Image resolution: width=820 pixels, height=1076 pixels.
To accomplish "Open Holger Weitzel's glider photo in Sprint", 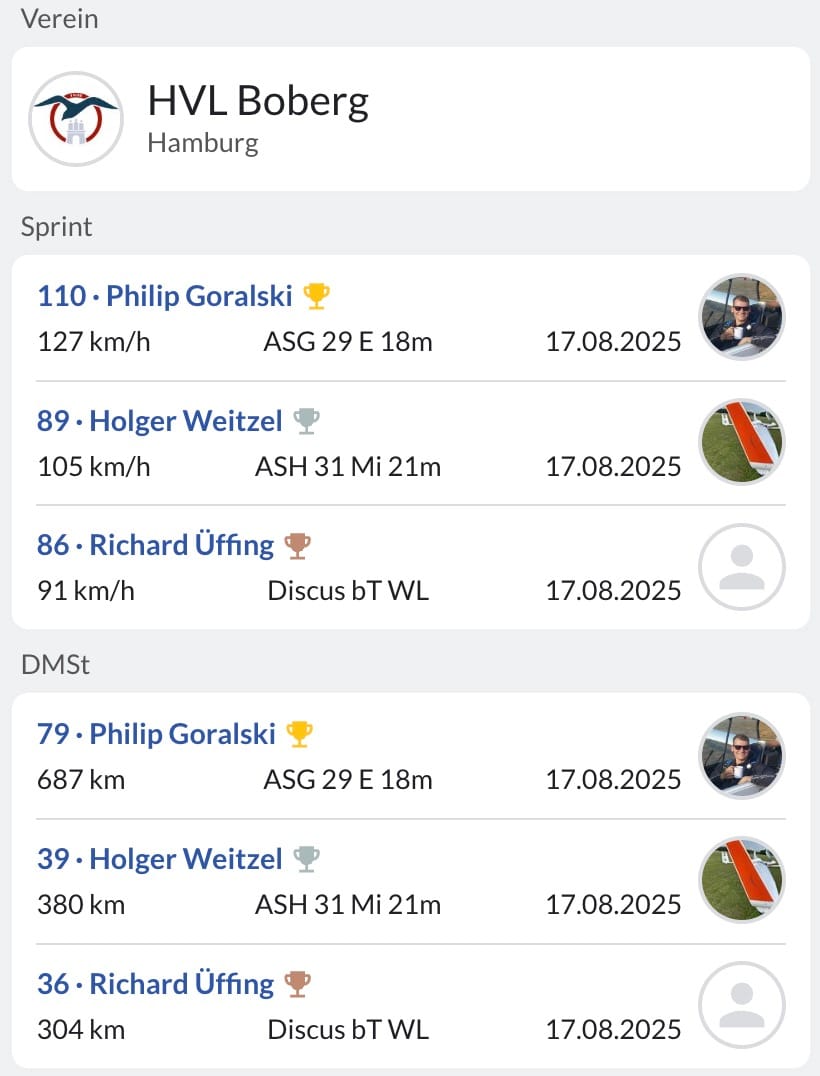I will click(742, 442).
